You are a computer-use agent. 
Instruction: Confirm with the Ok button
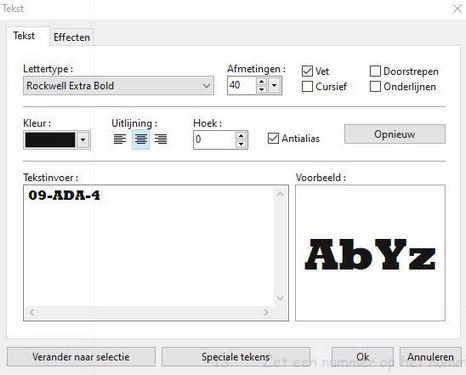pos(363,357)
